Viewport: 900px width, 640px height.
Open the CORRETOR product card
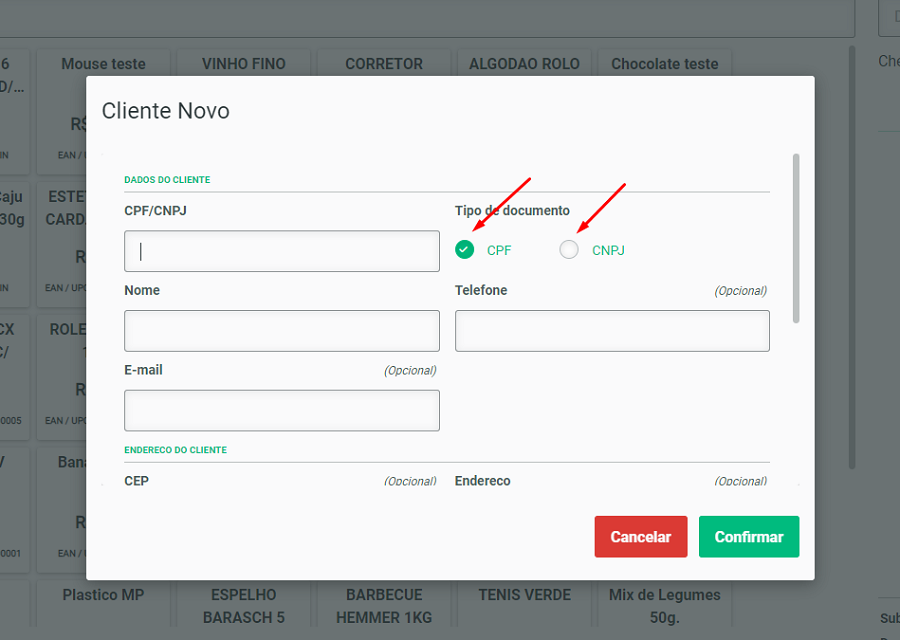383,62
